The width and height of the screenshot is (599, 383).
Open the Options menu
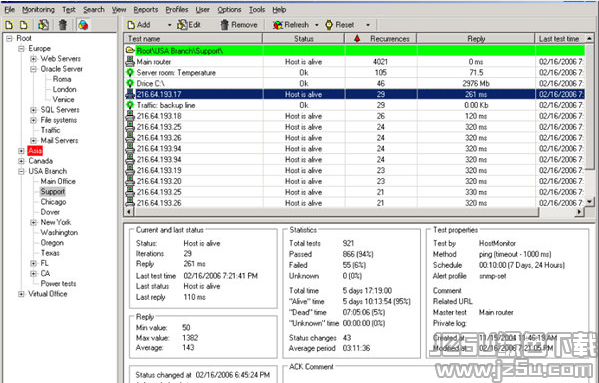tap(229, 10)
